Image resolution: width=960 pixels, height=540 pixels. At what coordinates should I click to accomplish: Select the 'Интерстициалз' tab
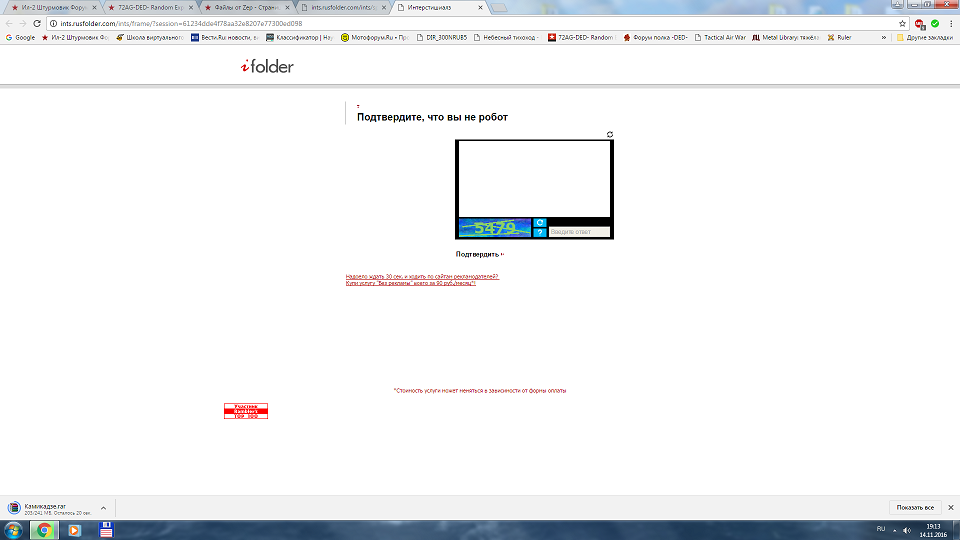[x=438, y=7]
